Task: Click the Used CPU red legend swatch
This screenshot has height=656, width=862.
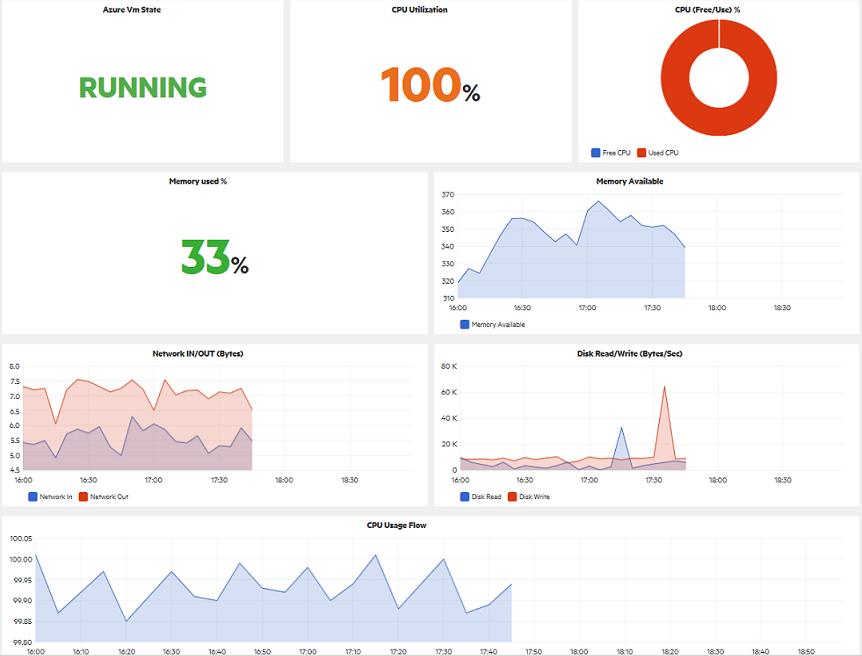Action: (x=641, y=152)
